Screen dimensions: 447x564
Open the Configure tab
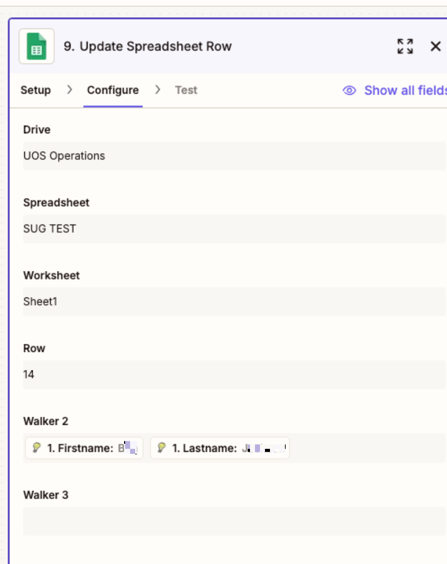(113, 90)
